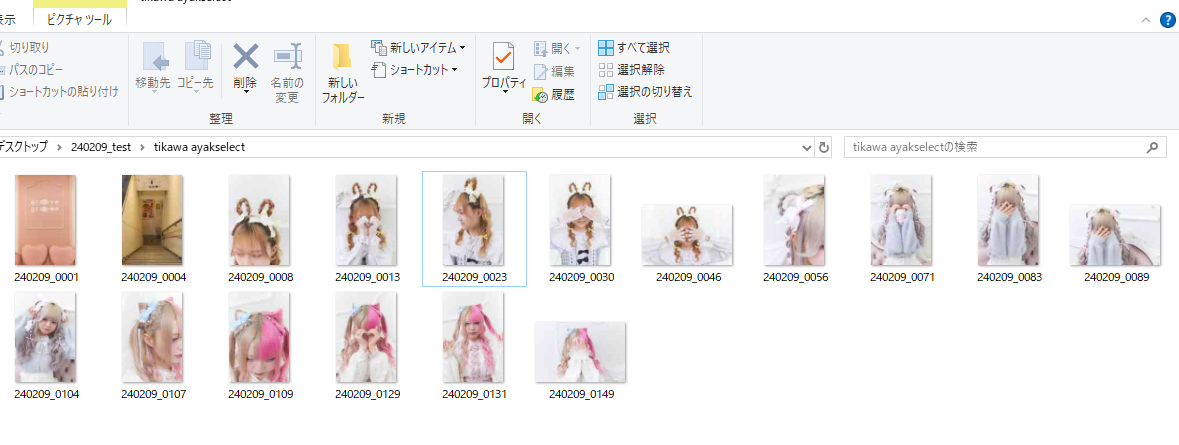
Task: Open Help with the blue question icon
Action: (1166, 20)
